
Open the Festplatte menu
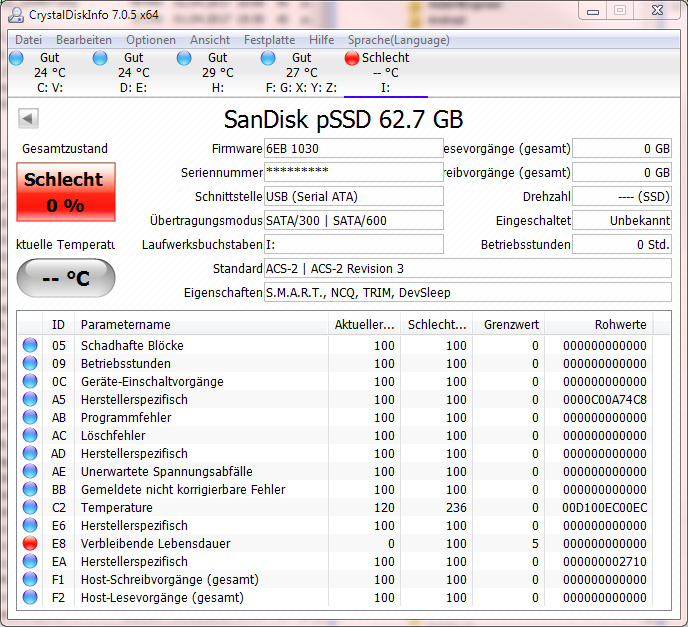pyautogui.click(x=269, y=40)
